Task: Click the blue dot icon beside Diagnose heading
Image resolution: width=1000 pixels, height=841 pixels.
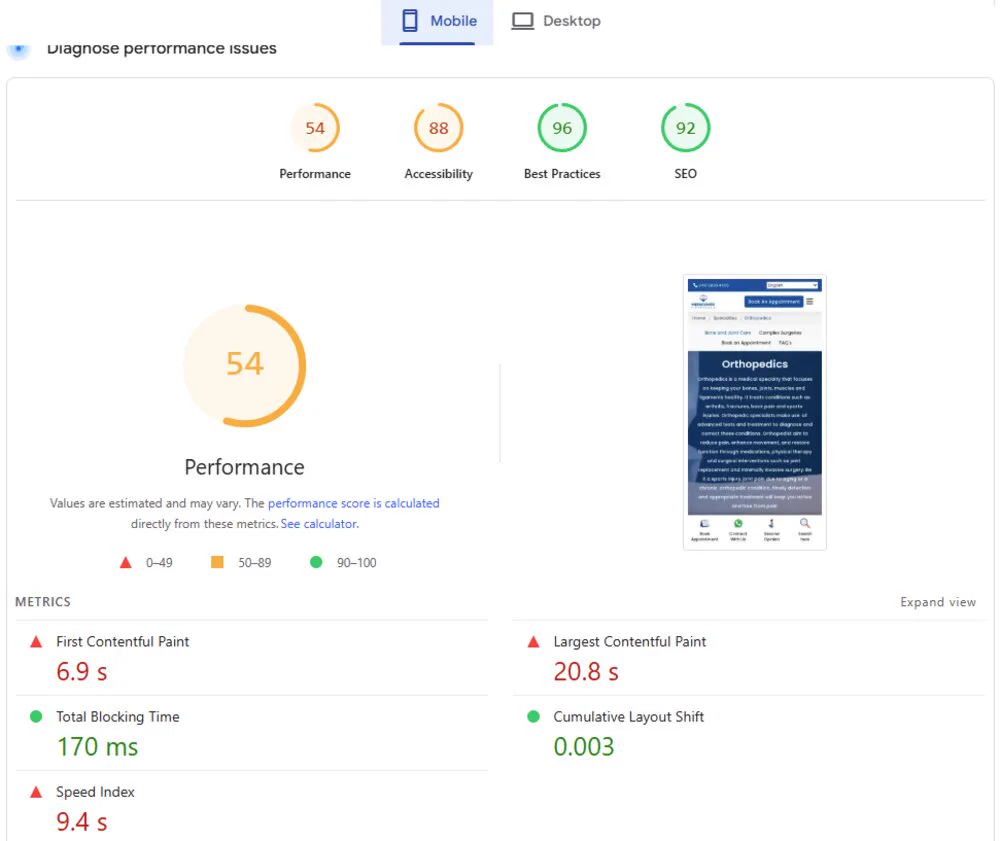Action: [19, 48]
